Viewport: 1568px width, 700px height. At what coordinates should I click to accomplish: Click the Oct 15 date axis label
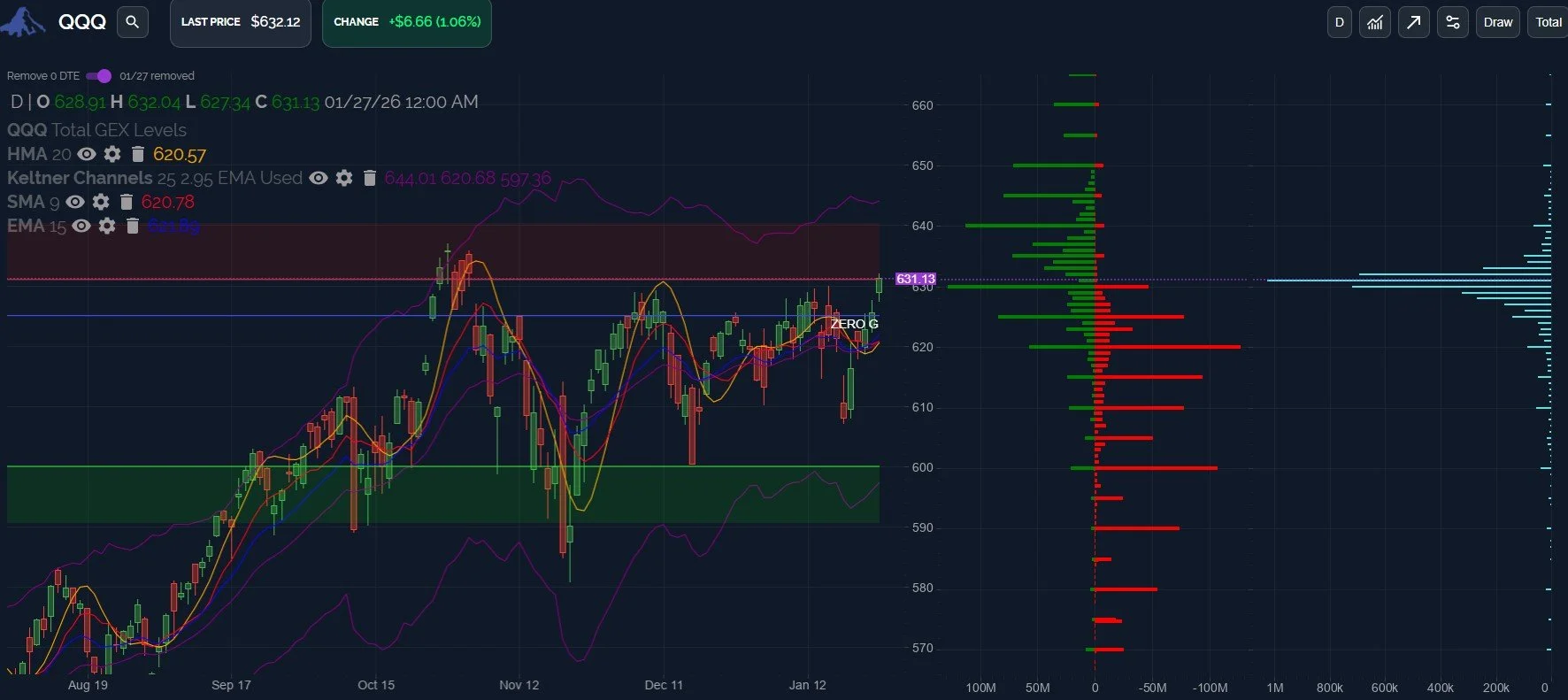coord(376,685)
